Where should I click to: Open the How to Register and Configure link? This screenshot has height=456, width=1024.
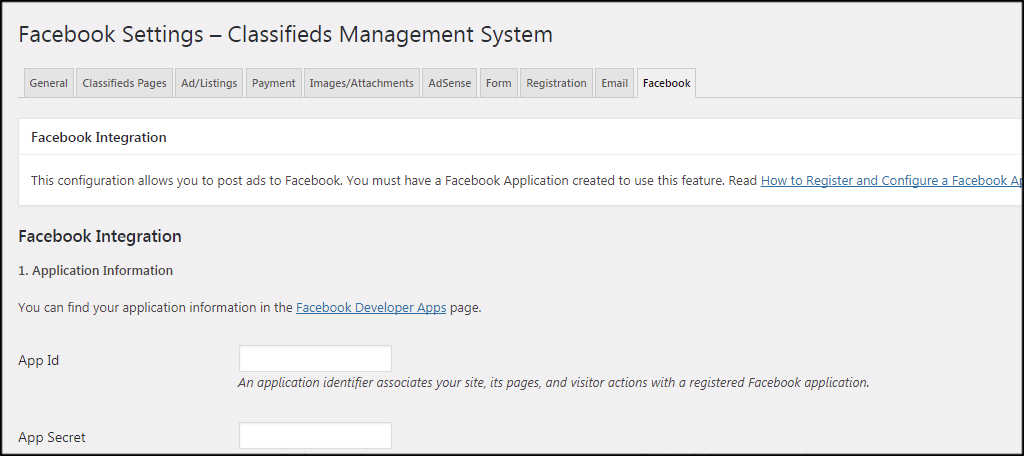(x=890, y=181)
